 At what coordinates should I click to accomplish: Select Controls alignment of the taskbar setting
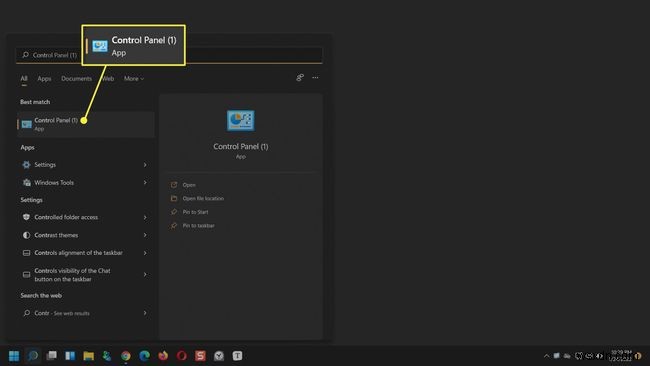(78, 253)
